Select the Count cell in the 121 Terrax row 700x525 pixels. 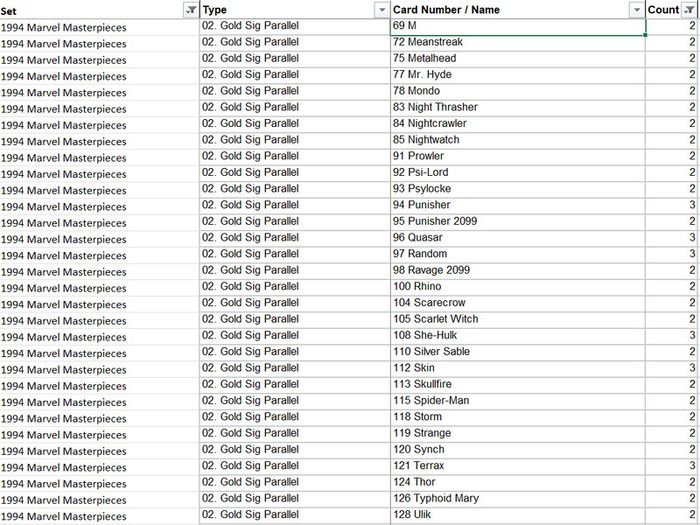click(672, 466)
